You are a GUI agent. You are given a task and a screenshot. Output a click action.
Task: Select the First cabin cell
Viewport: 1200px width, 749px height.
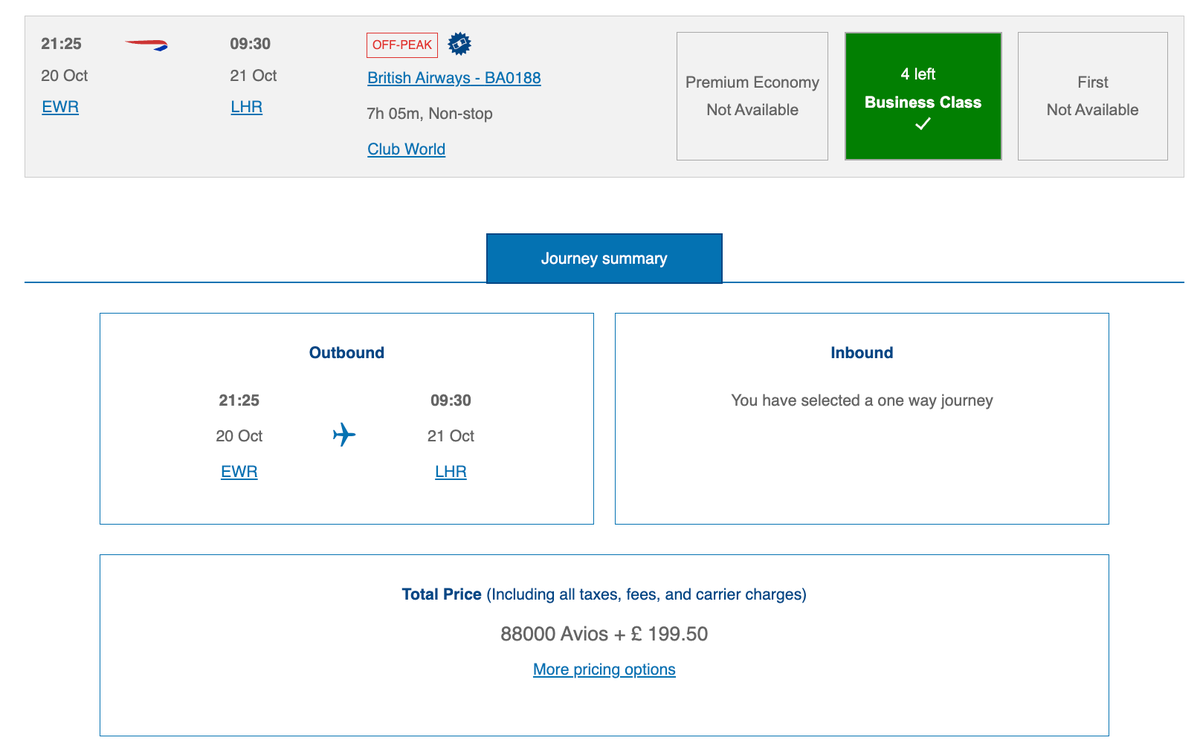1092,95
